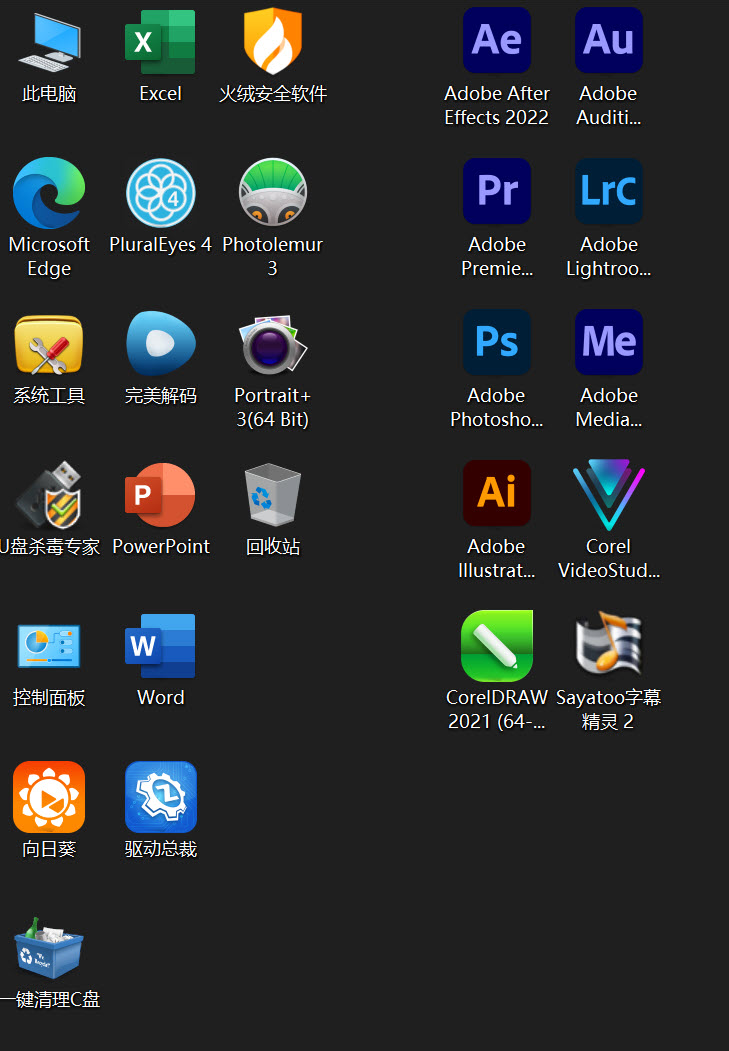Select the Word icon

tap(160, 646)
